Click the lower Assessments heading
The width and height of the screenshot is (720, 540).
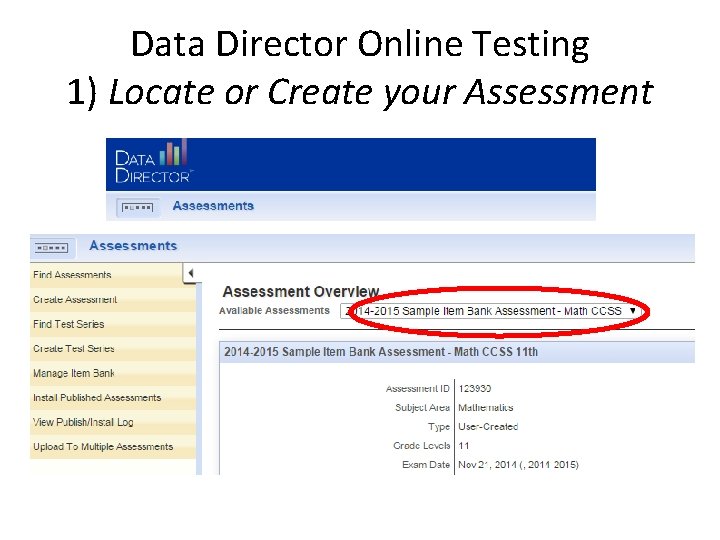click(133, 246)
